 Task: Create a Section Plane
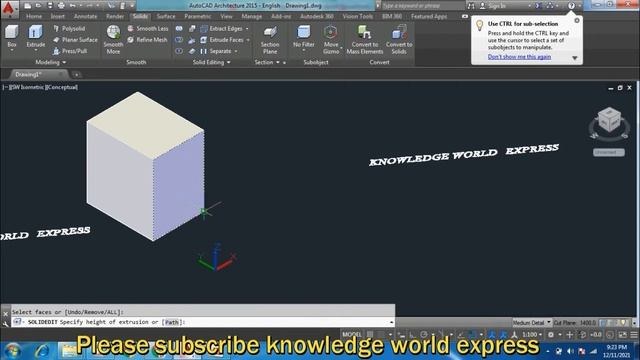pos(270,40)
